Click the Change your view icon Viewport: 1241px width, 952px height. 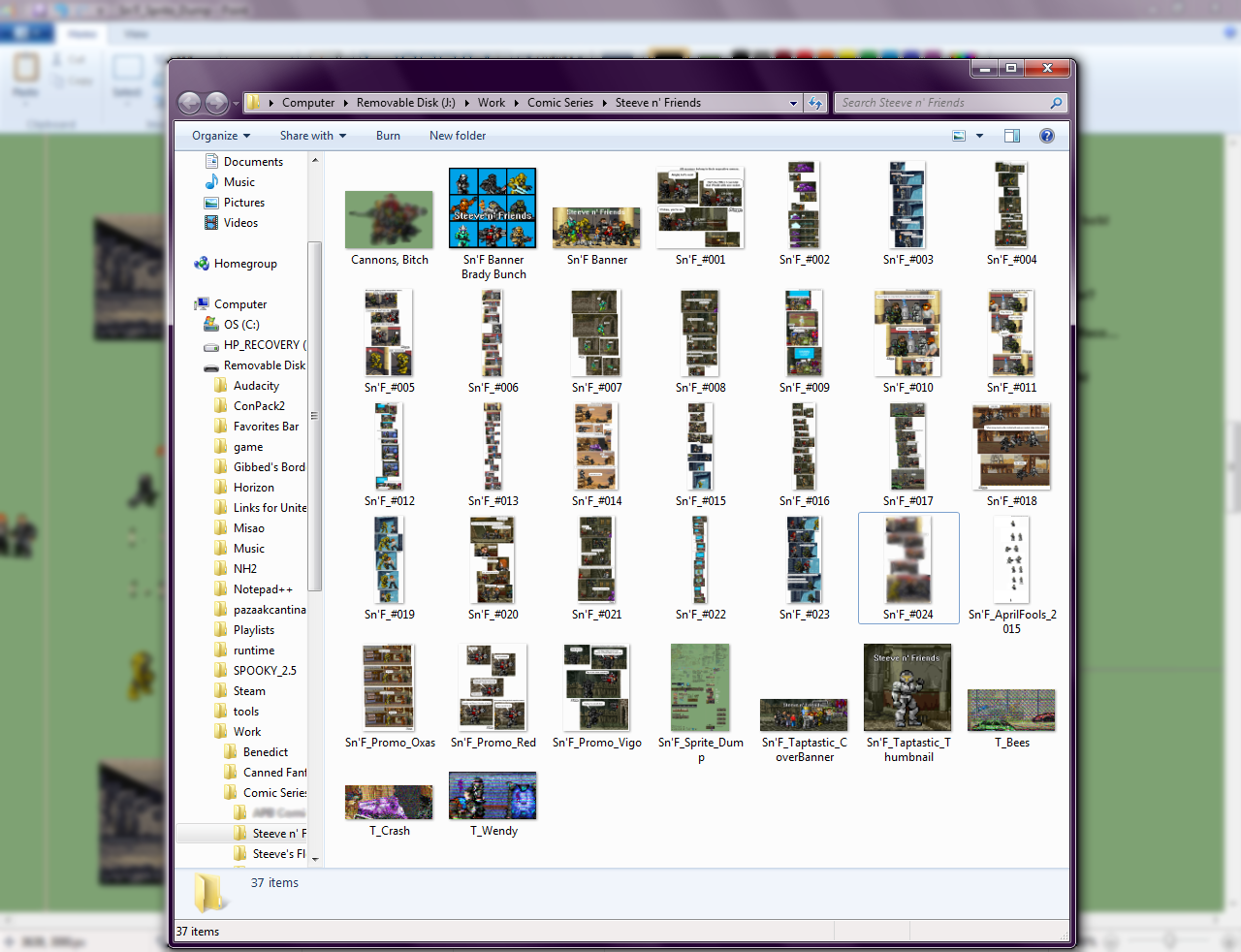pyautogui.click(x=959, y=136)
